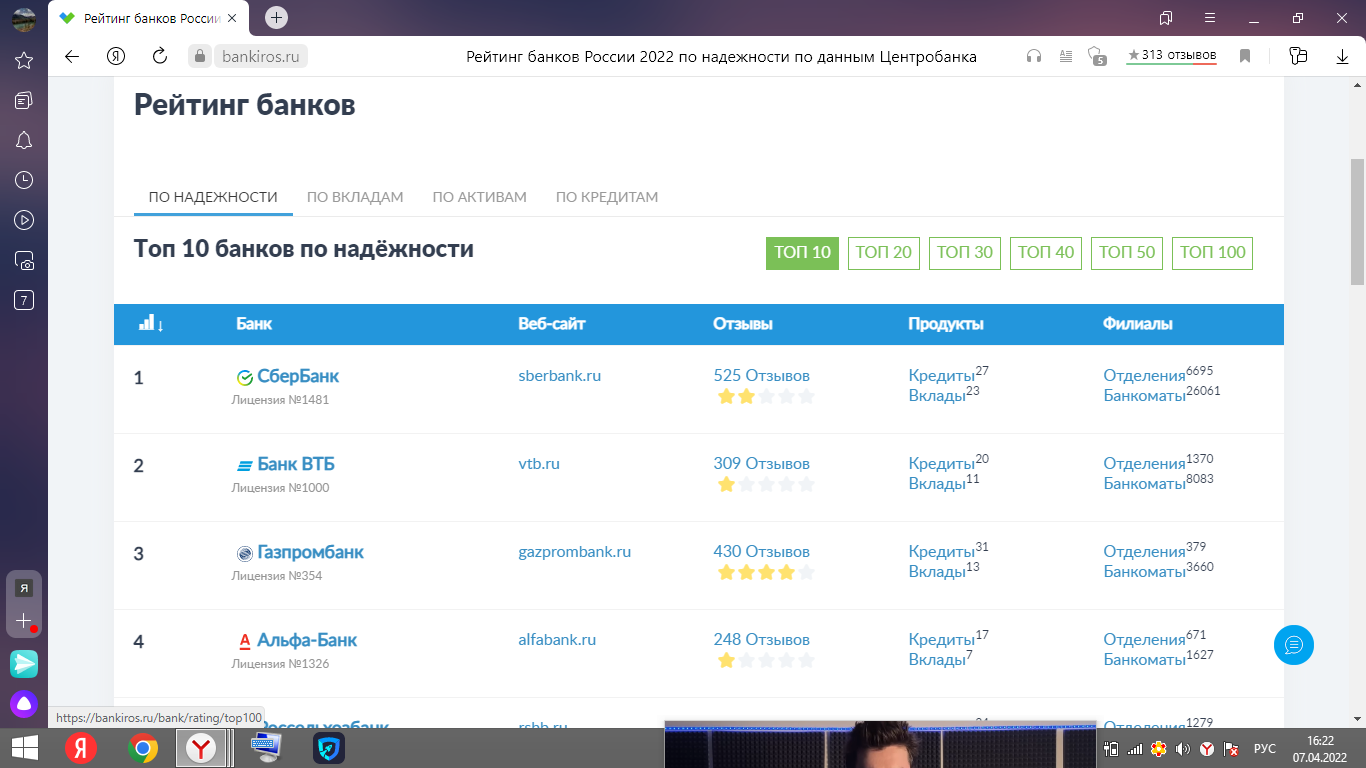Image resolution: width=1366 pixels, height=768 pixels.
Task: Switch to ПО АКТИВАМ tab
Action: (479, 197)
